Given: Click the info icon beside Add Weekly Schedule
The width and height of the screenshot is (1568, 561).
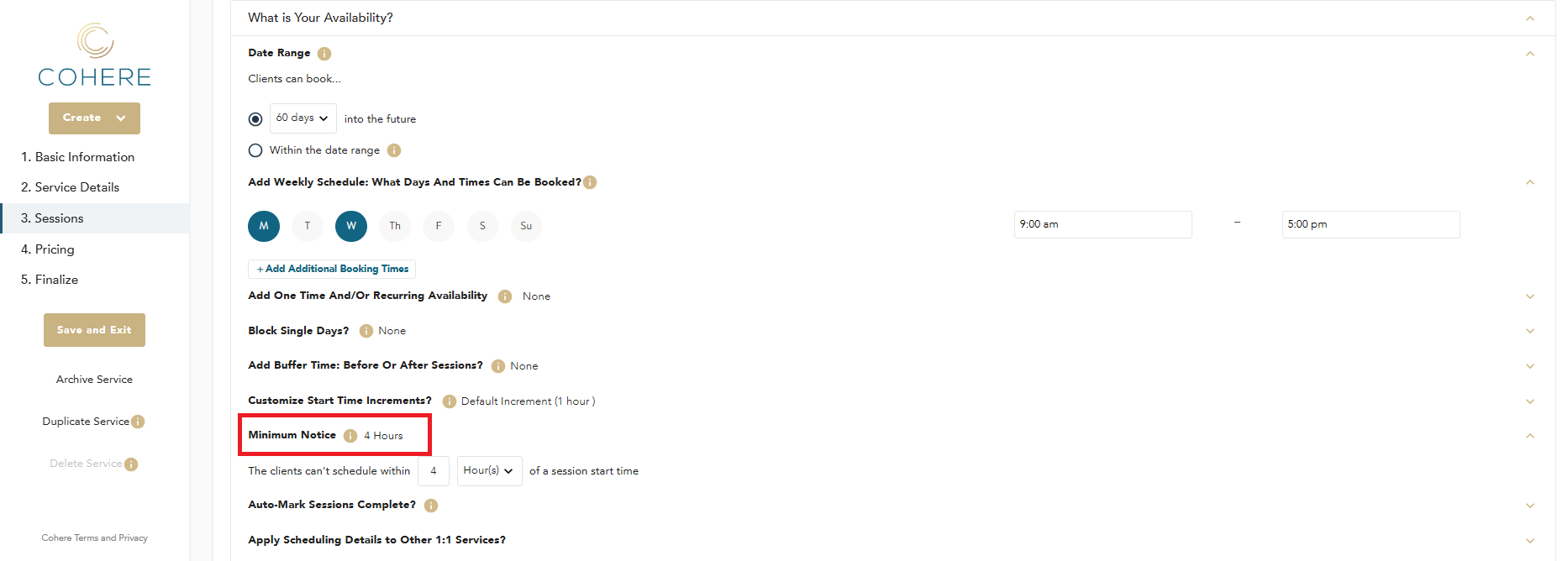Looking at the screenshot, I should [590, 182].
